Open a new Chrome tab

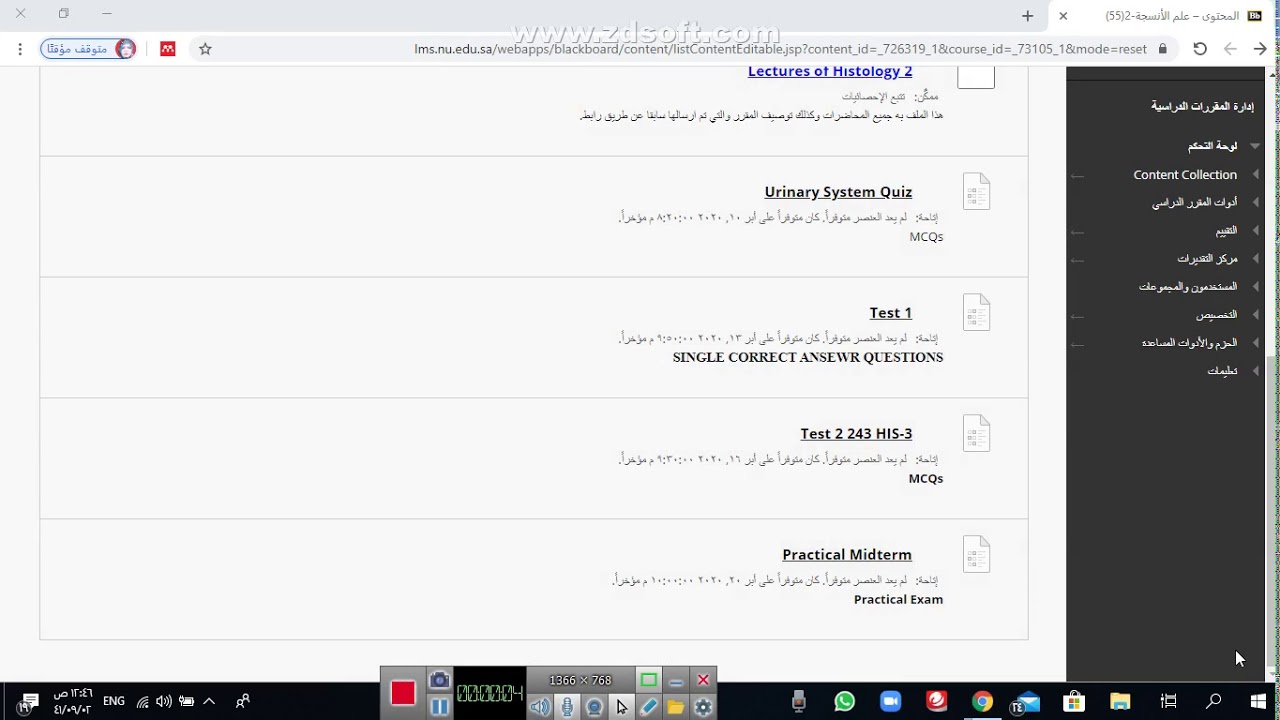[1027, 15]
